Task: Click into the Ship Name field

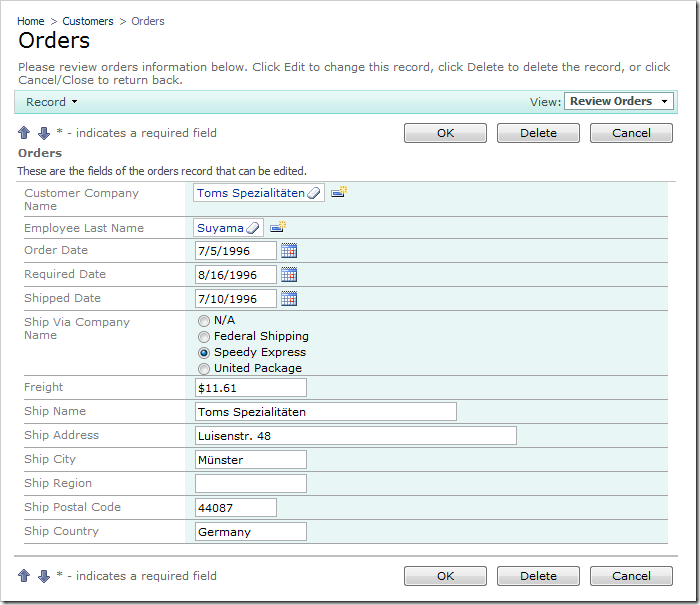Action: [326, 412]
